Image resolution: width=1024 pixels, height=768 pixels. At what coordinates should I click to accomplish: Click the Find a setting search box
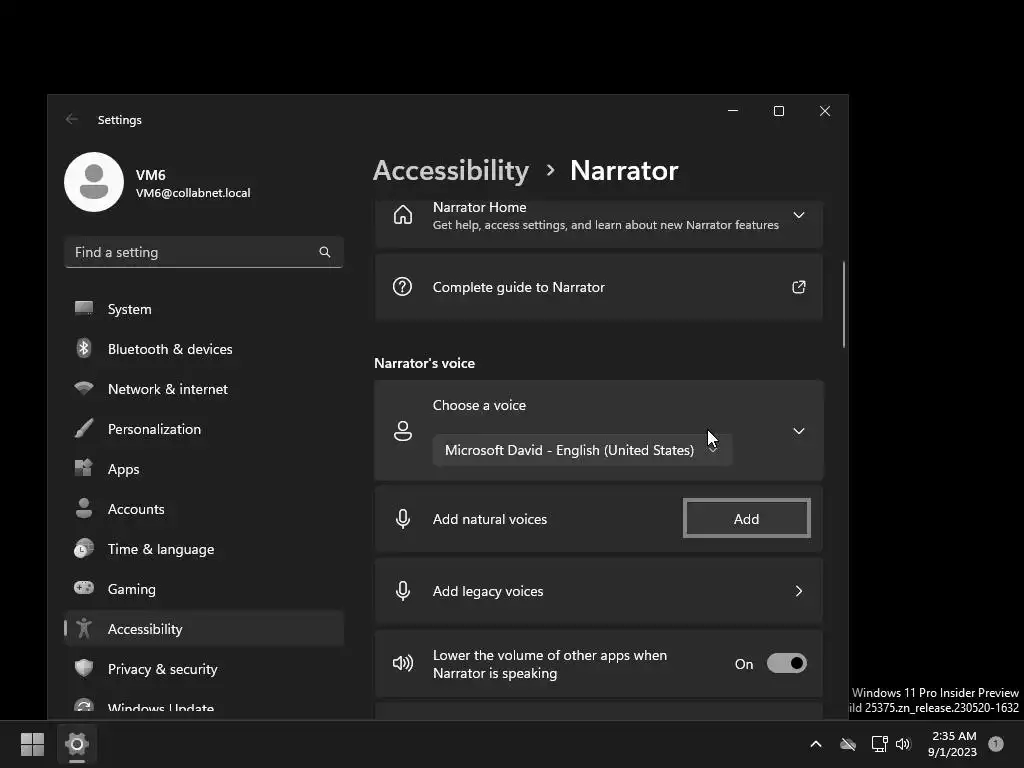(x=204, y=252)
